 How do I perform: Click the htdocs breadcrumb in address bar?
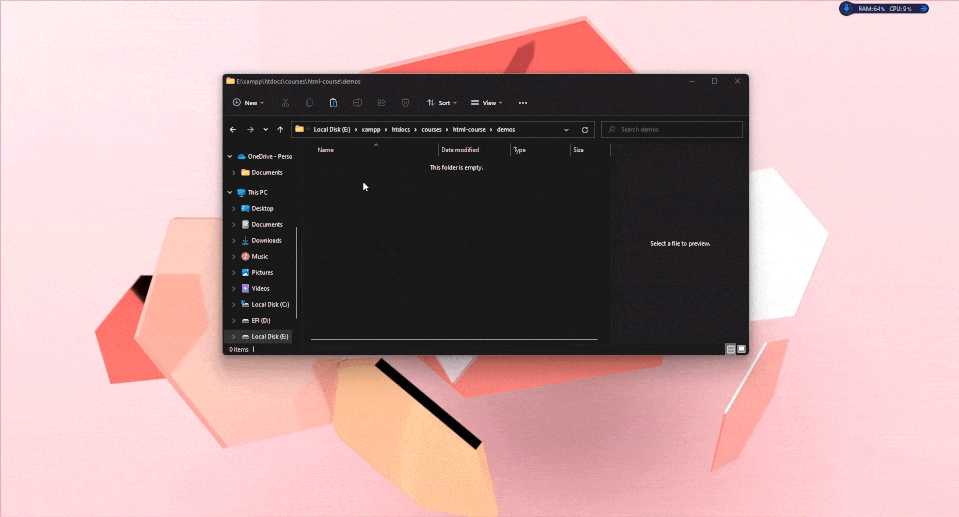click(400, 130)
